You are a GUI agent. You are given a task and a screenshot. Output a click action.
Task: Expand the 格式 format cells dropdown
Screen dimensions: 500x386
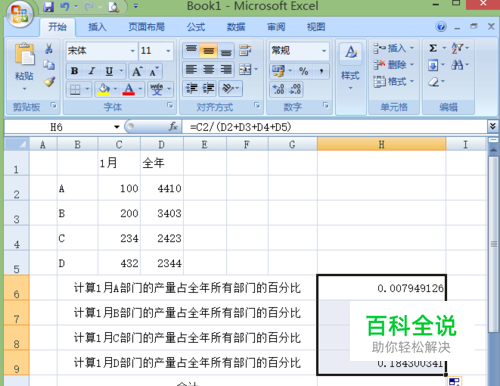[412, 81]
